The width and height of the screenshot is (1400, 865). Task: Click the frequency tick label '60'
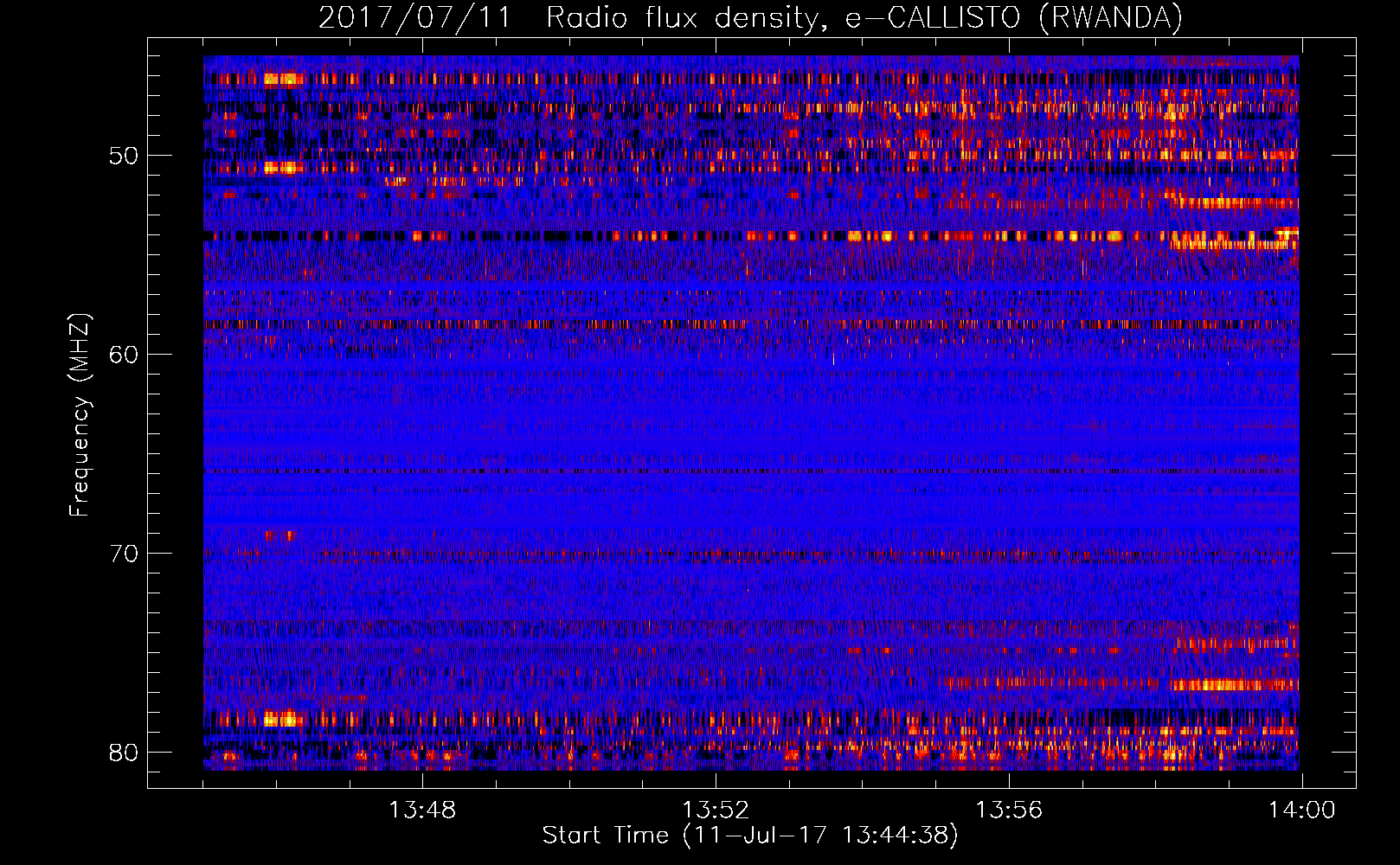click(x=124, y=355)
